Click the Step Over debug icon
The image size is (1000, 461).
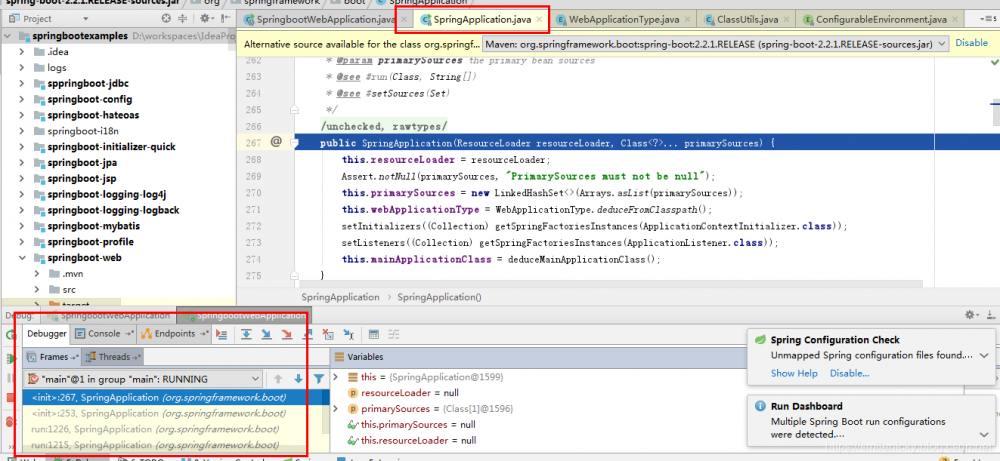coord(246,334)
